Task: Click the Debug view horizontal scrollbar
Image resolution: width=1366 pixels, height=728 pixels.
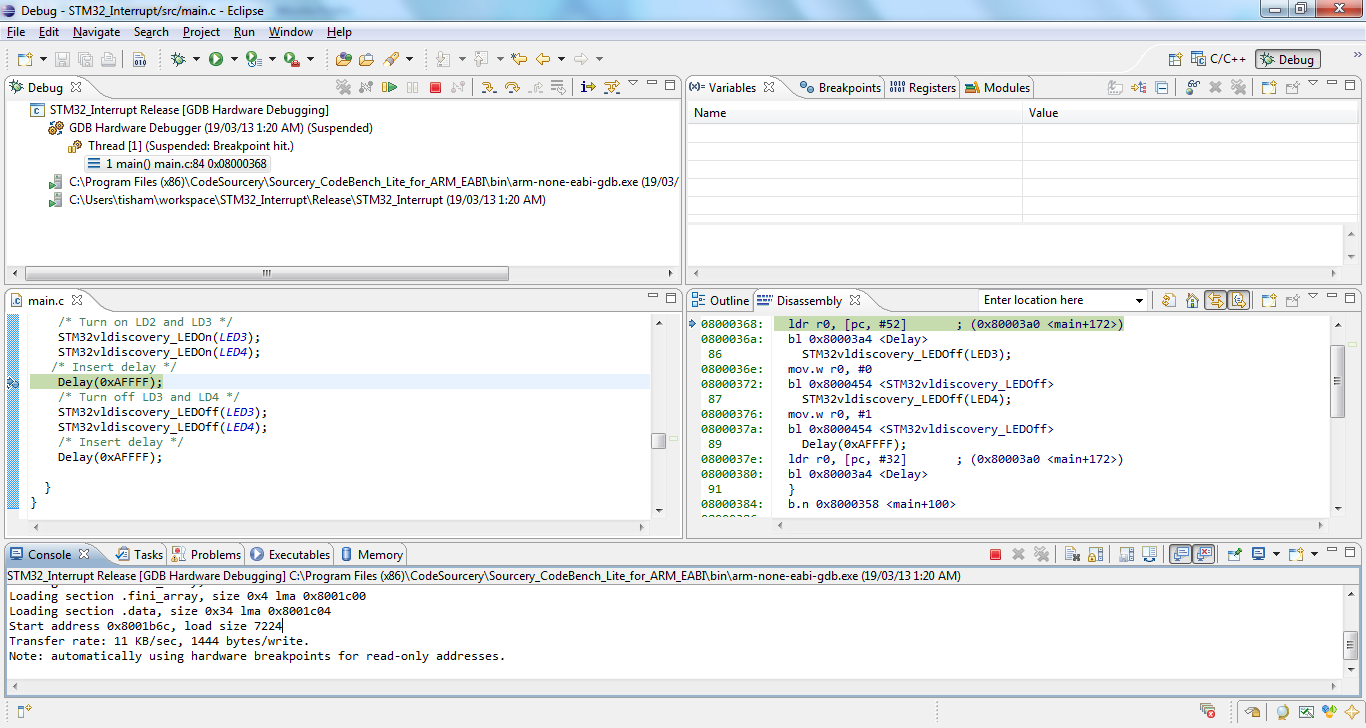Action: point(266,273)
